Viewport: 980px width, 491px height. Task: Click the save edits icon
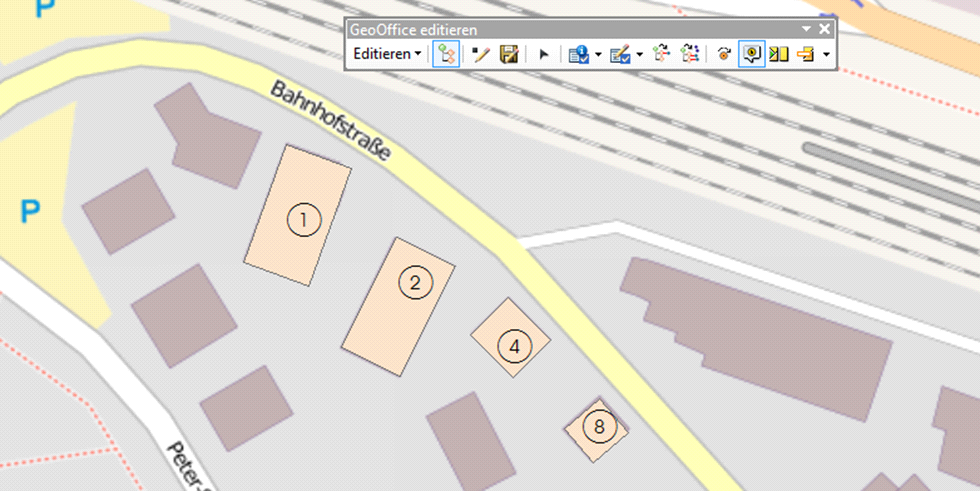pyautogui.click(x=509, y=54)
